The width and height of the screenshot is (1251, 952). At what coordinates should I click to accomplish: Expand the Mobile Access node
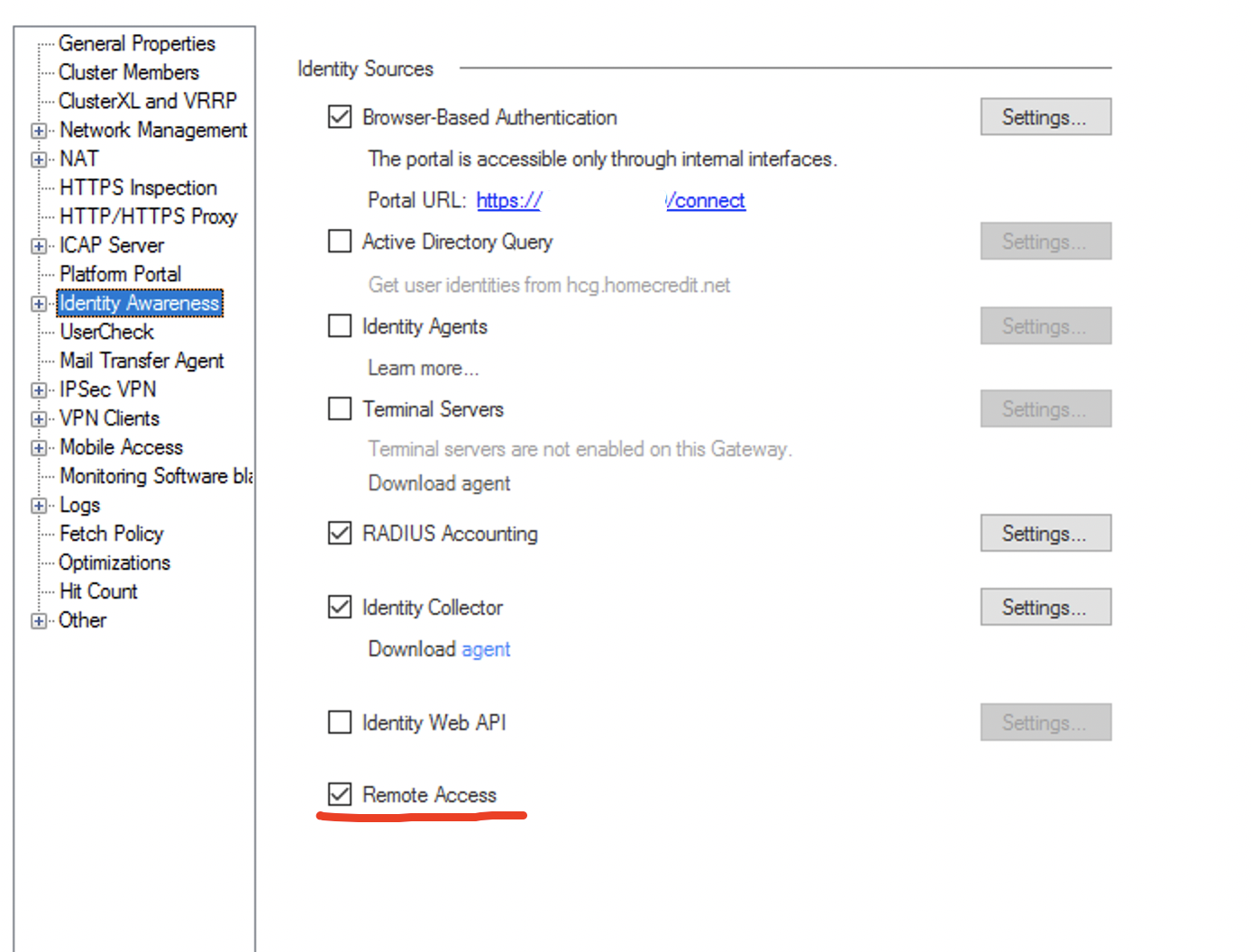pos(39,447)
